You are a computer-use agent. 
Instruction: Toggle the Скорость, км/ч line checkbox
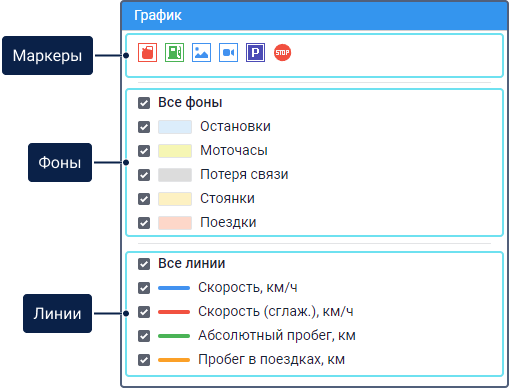coord(144,288)
